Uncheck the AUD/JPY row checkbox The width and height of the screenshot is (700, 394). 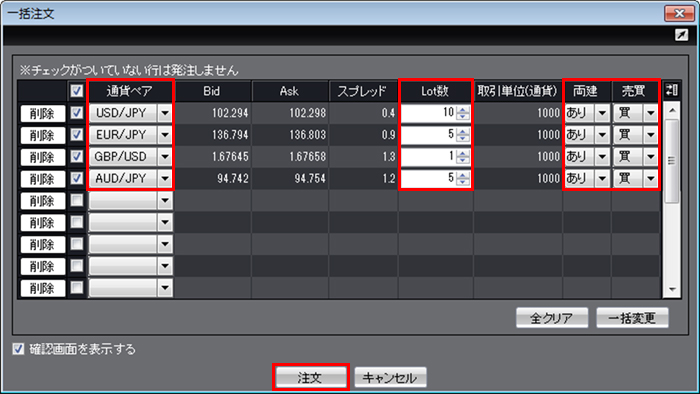(x=77, y=178)
